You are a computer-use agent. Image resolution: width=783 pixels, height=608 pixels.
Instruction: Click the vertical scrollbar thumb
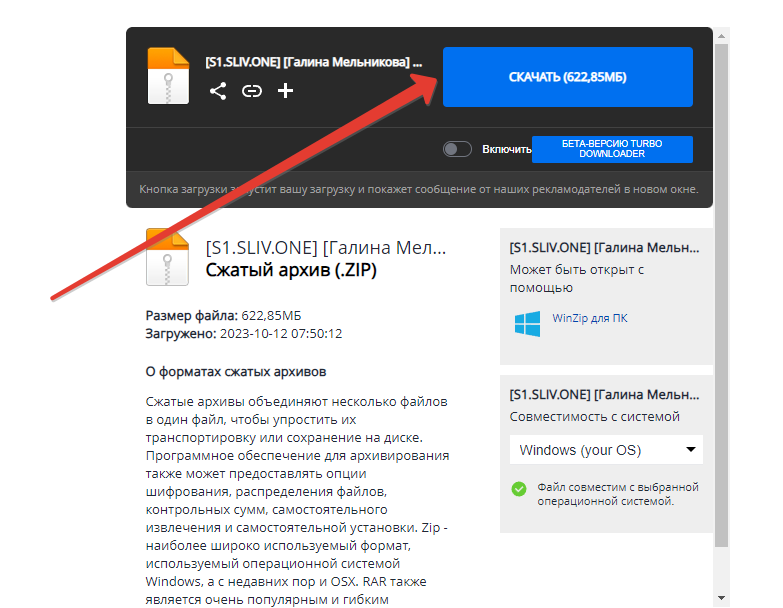click(721, 296)
